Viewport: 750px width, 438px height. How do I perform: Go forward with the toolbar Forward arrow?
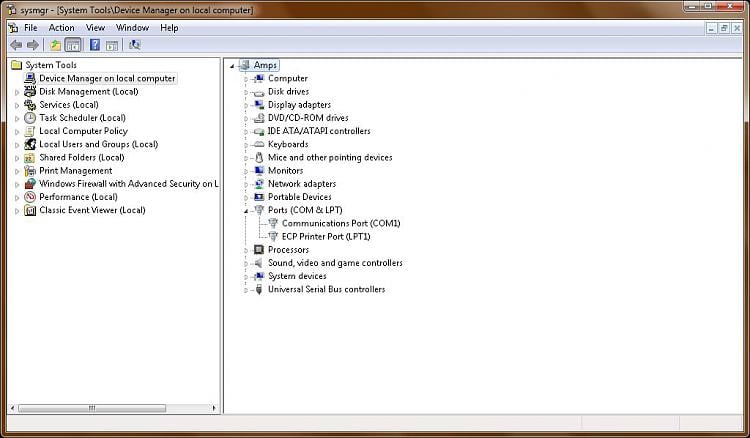tap(33, 45)
